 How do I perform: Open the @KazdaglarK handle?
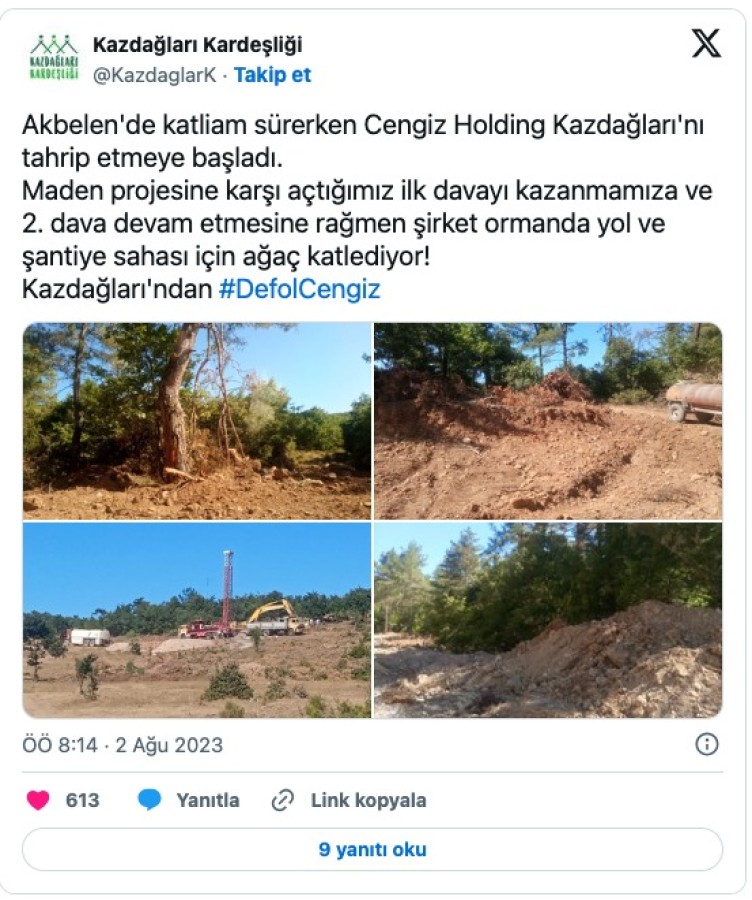(x=154, y=75)
